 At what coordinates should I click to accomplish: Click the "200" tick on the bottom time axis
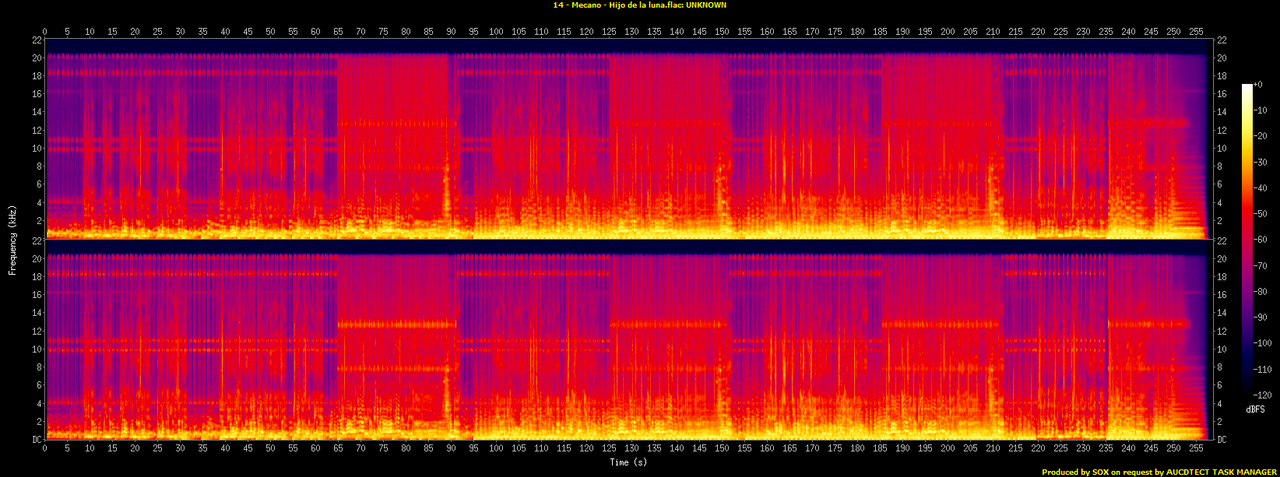pyautogui.click(x=948, y=450)
